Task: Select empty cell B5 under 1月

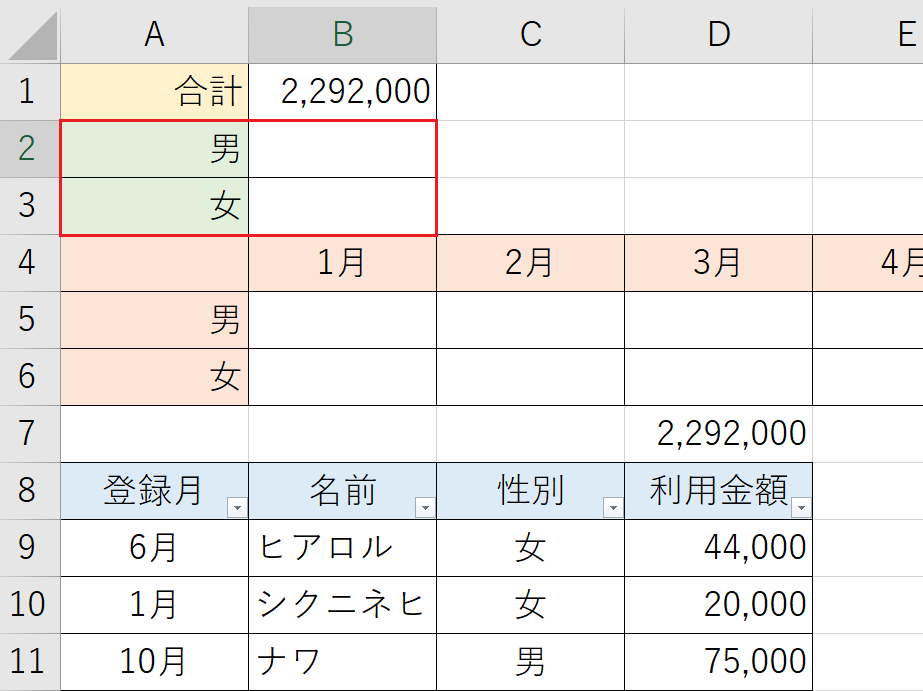Action: coord(343,320)
